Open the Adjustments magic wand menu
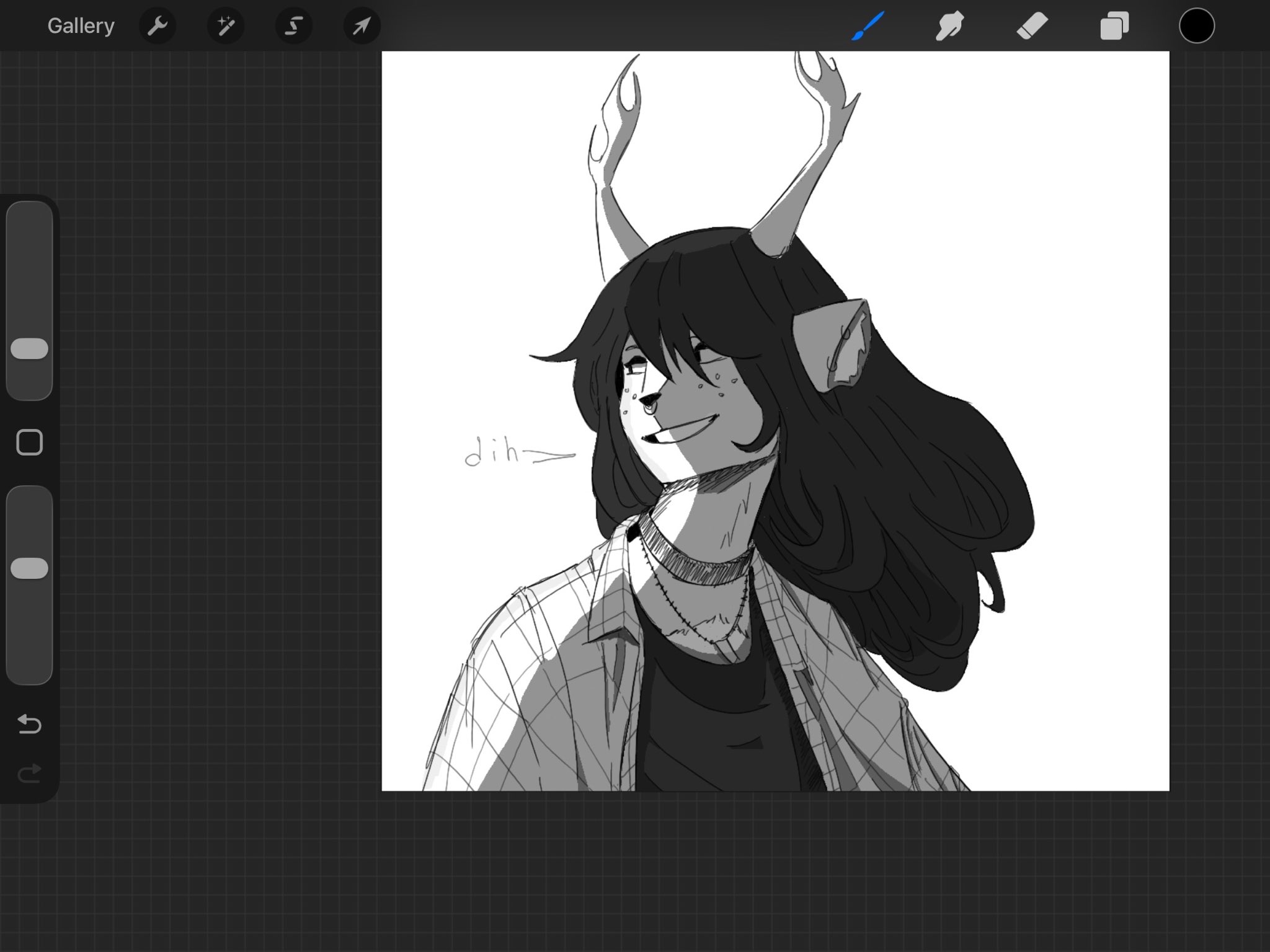The image size is (1270, 952). coord(226,26)
